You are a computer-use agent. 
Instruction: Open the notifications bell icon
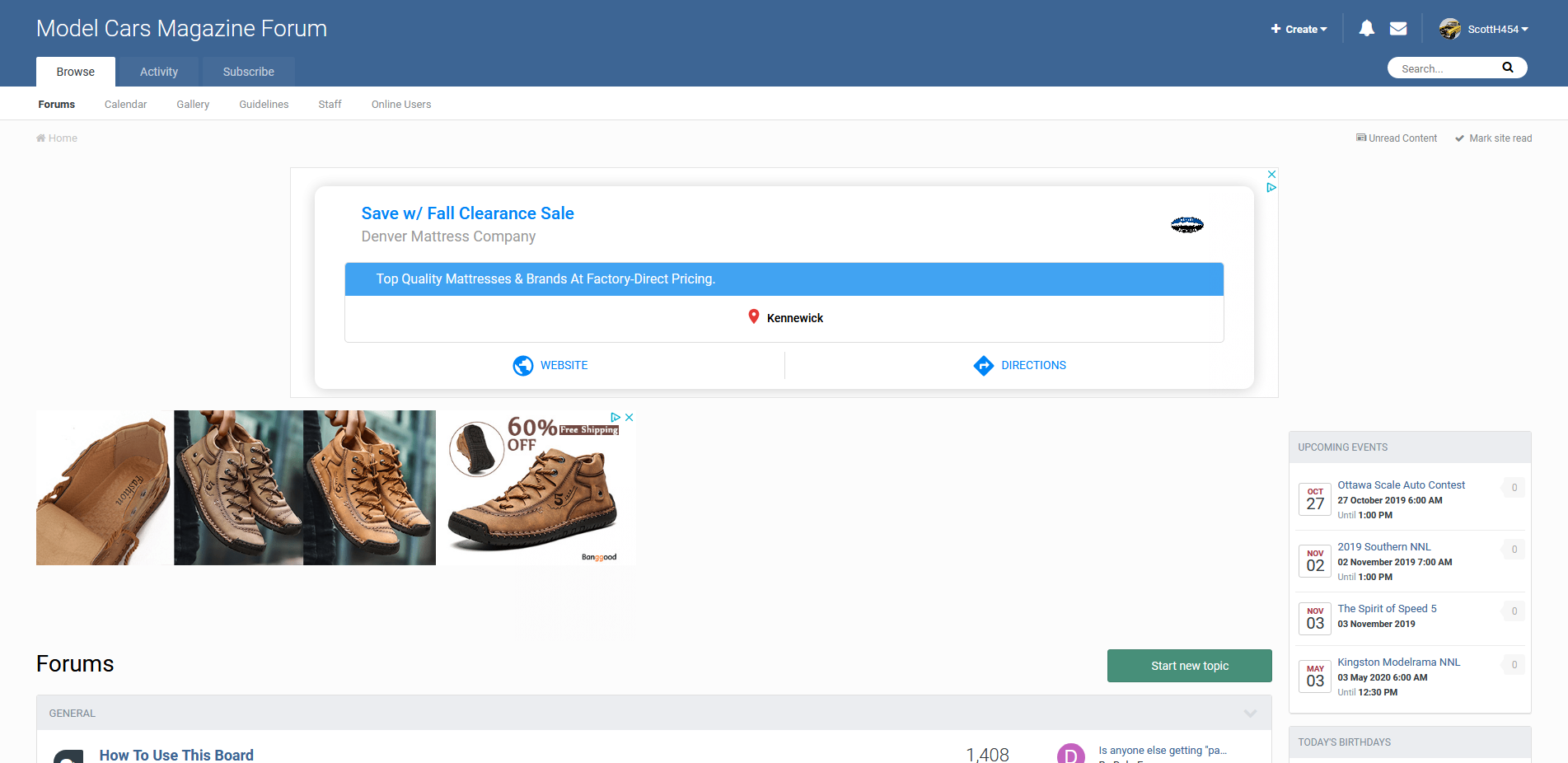1366,29
